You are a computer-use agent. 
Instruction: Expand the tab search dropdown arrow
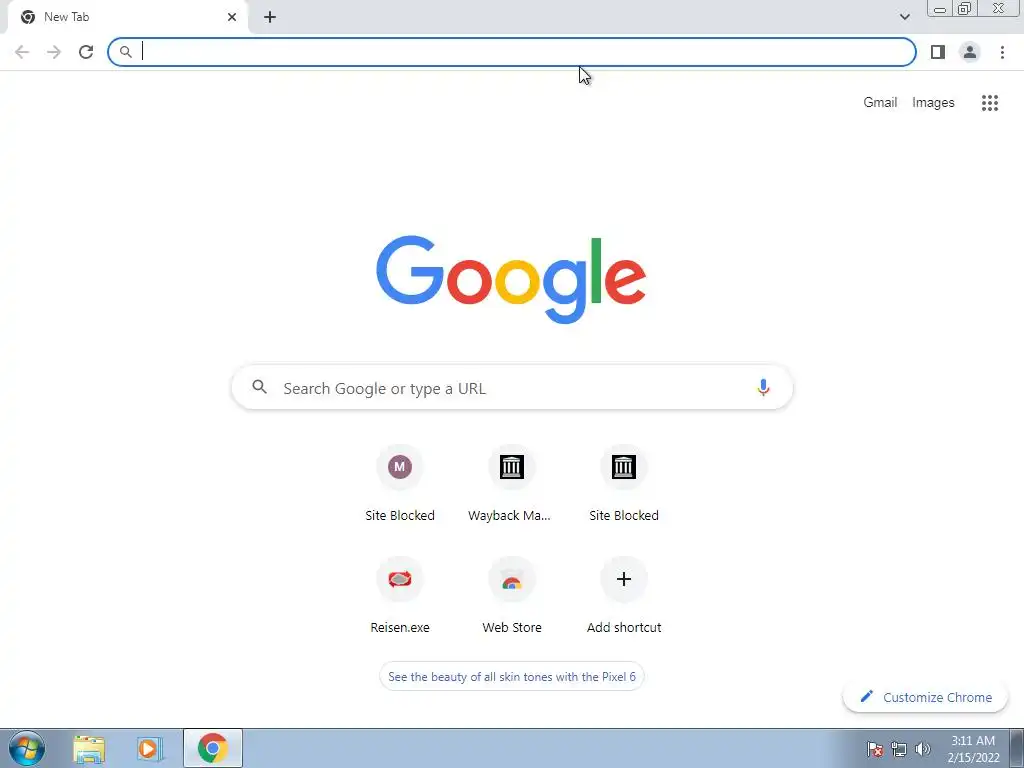click(904, 17)
